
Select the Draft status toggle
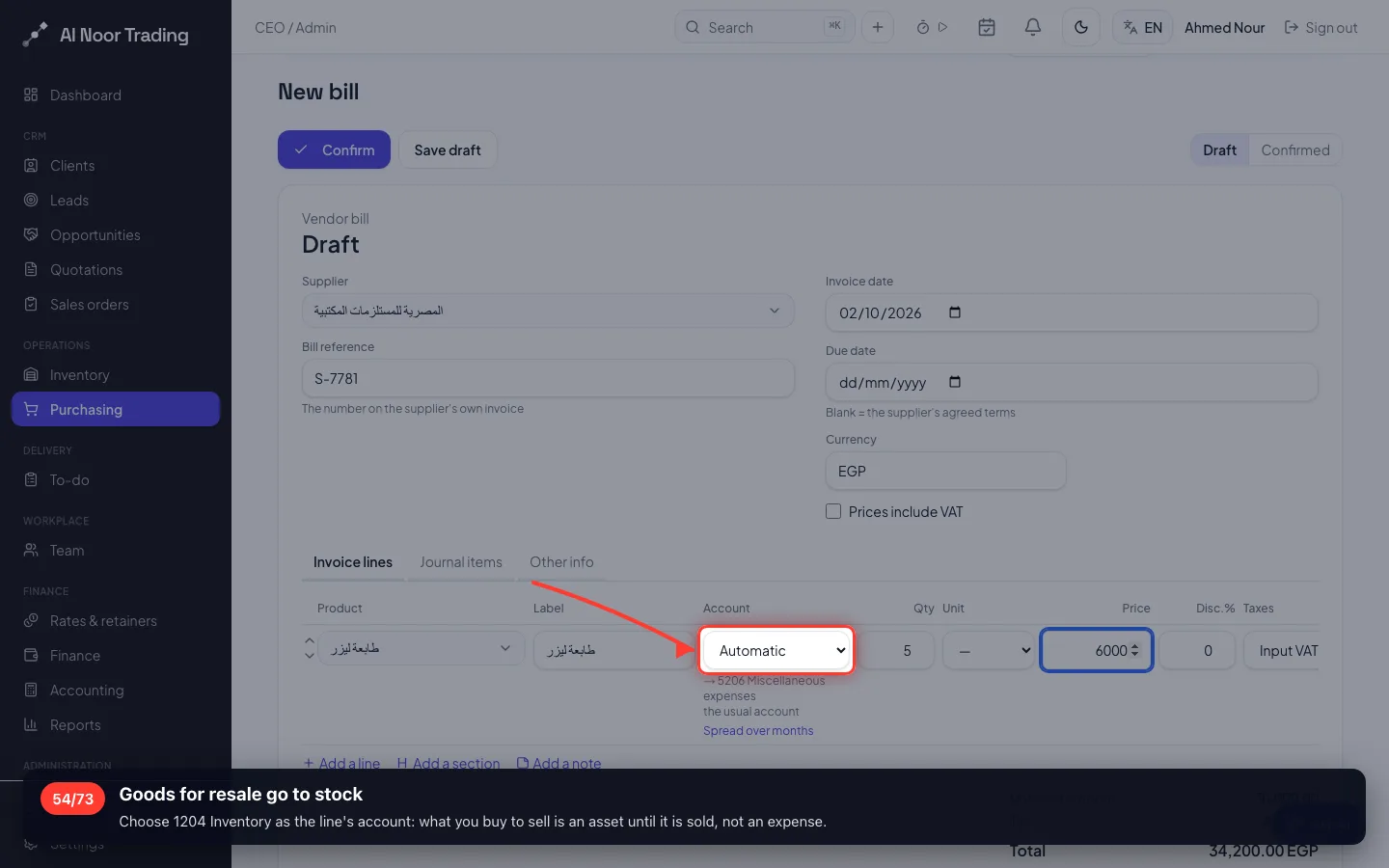click(x=1219, y=149)
